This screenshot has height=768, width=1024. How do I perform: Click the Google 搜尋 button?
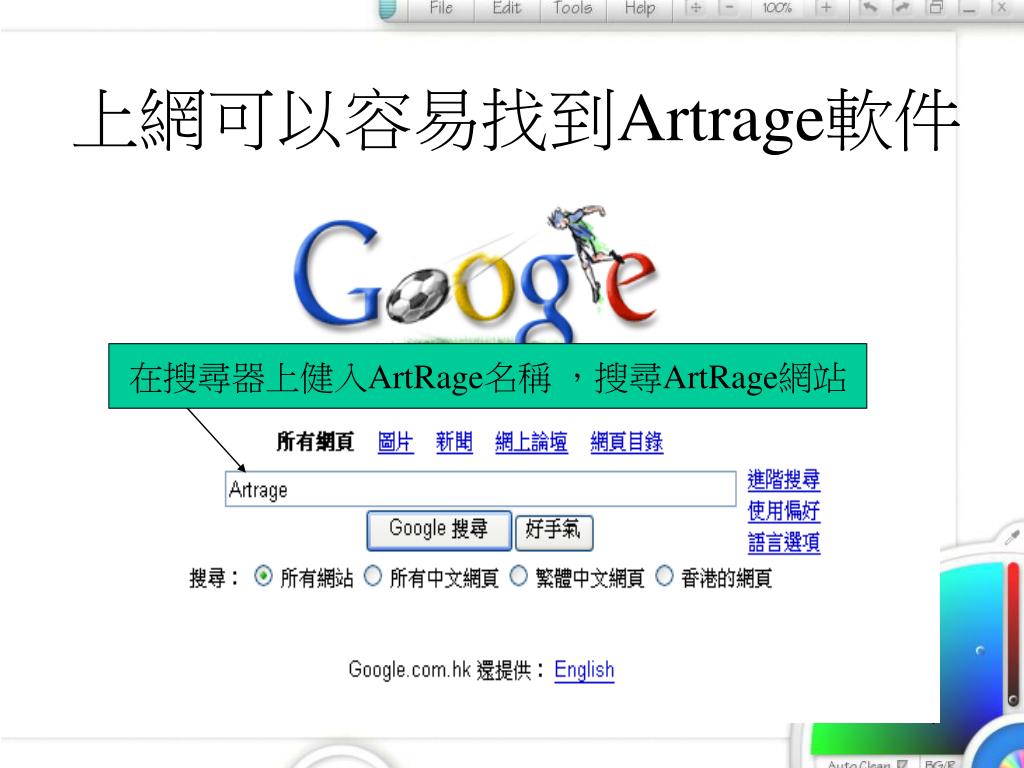[x=439, y=530]
